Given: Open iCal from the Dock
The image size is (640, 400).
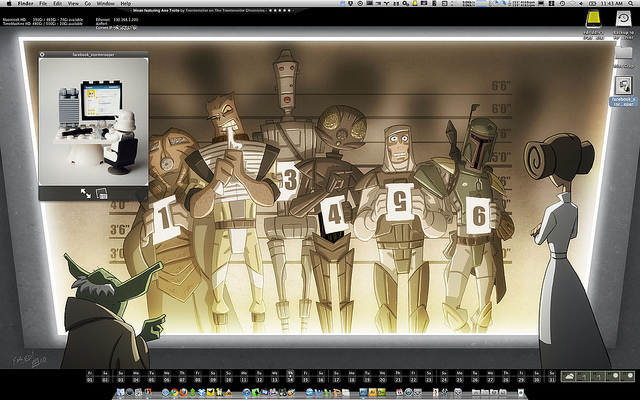Looking at the screenshot, I should [400, 392].
